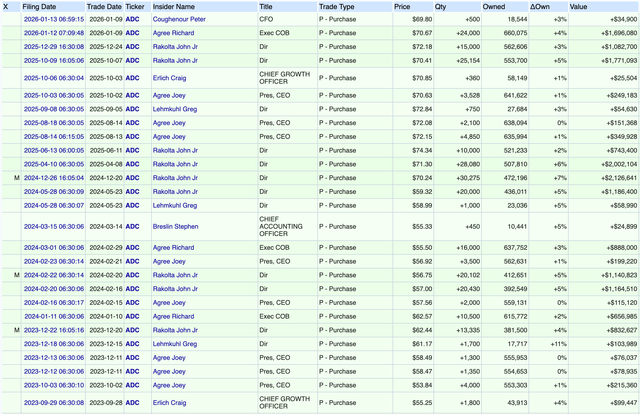Open filing dated 2025-10-06 06:30:04
The height and width of the screenshot is (414, 640).
(x=54, y=78)
